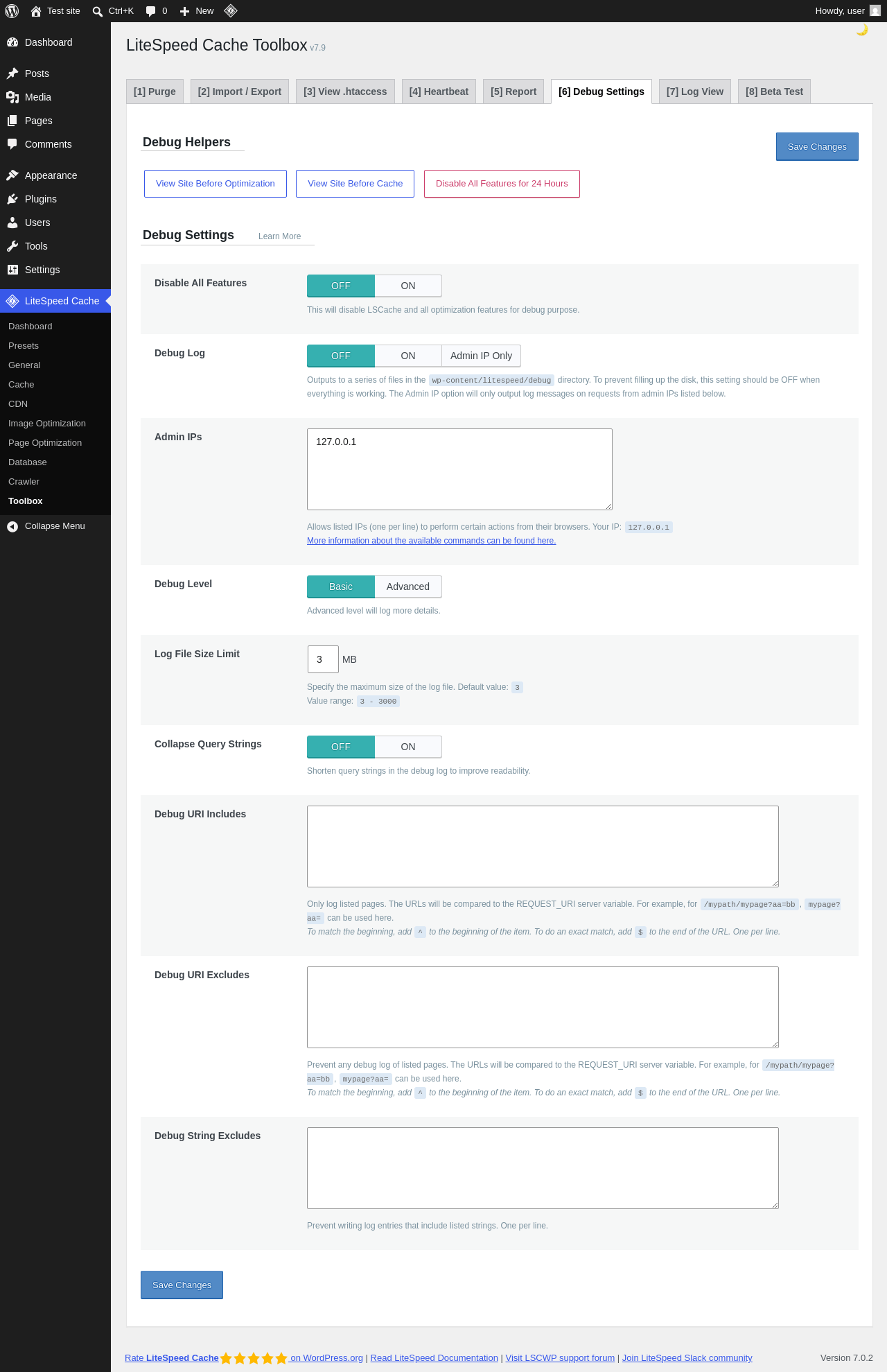This screenshot has width=887, height=1372.
Task: Switch to the [4] Heartbeat tab
Action: tap(439, 92)
